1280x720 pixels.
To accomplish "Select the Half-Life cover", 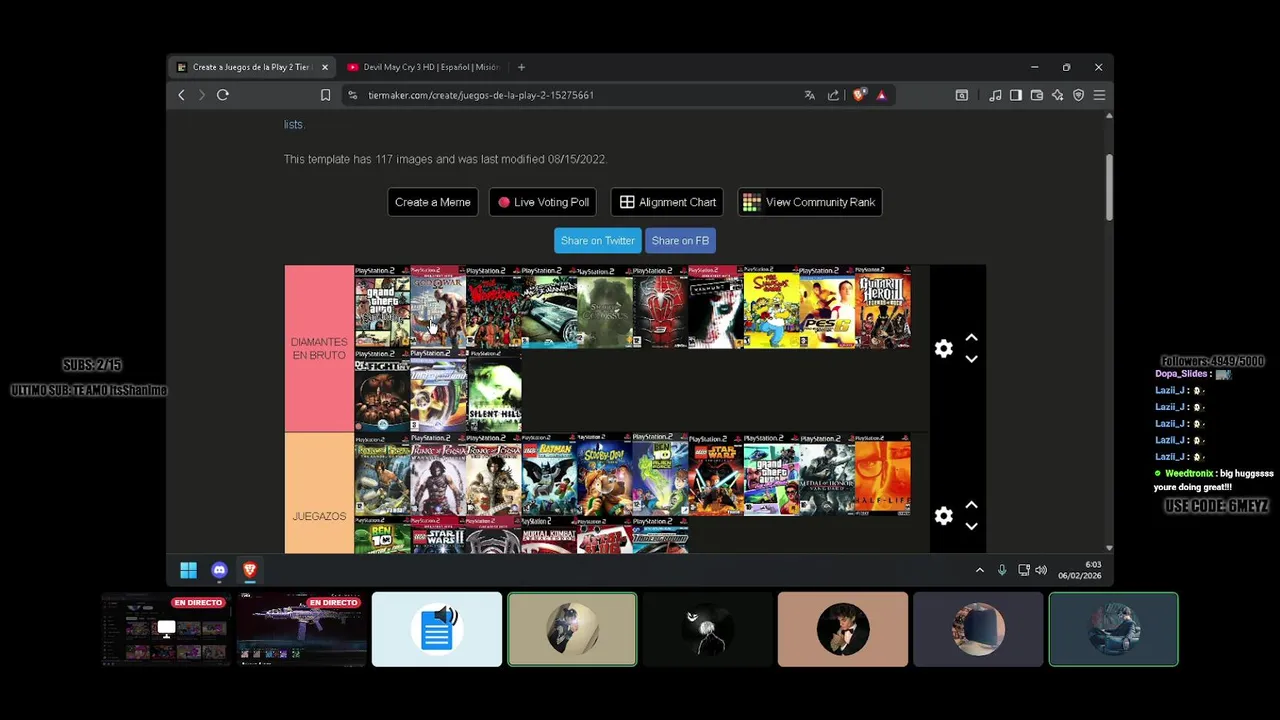I will (883, 475).
